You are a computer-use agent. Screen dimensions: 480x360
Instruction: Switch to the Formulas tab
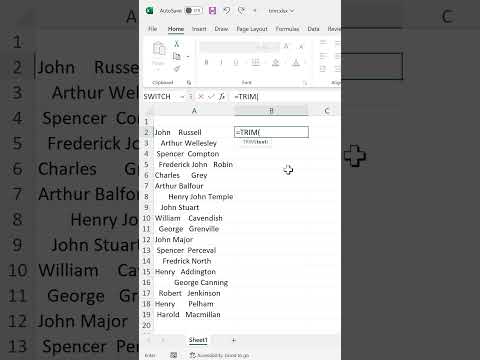coord(287,29)
